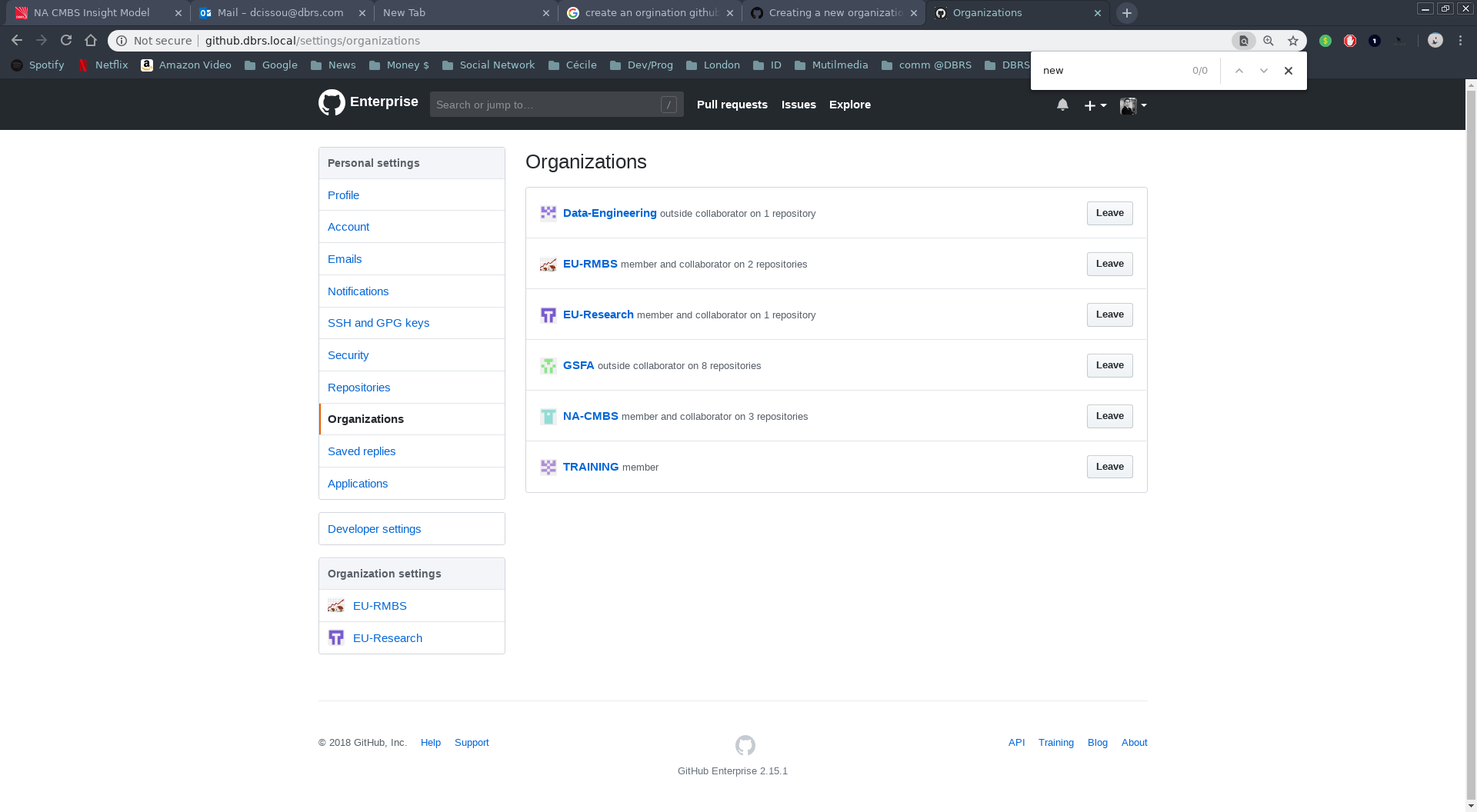Screen dimensions: 1477x812
Task: Expand the Google bookmarks folder
Action: pyautogui.click(x=271, y=65)
